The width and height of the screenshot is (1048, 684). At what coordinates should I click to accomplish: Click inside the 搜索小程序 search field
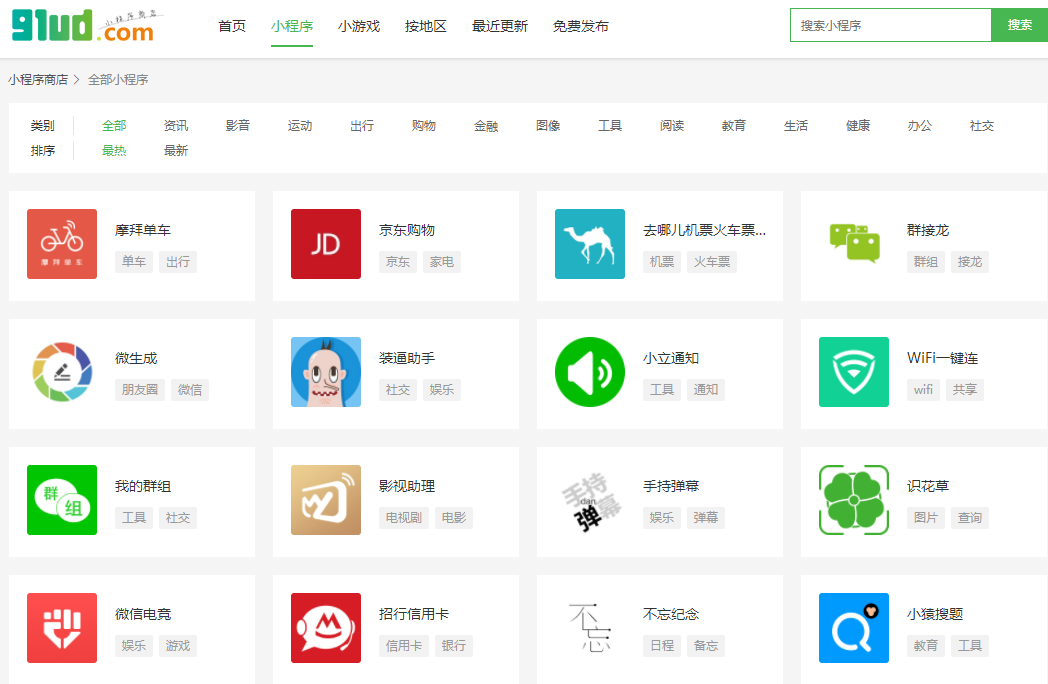click(890, 24)
